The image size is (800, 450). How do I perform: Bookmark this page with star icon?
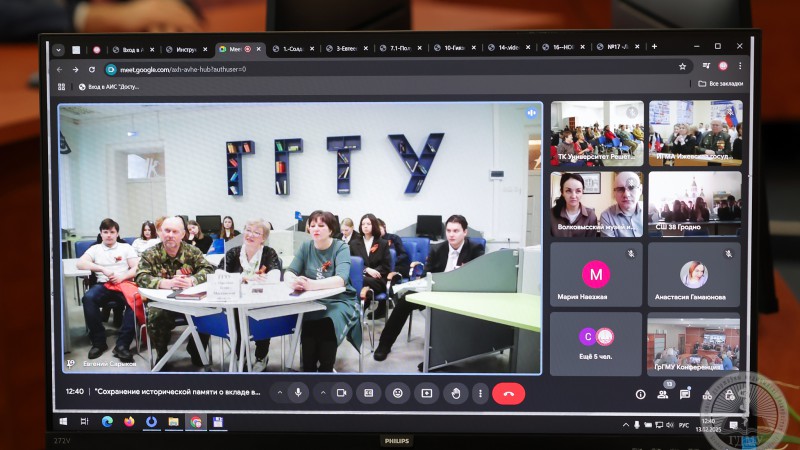click(682, 67)
